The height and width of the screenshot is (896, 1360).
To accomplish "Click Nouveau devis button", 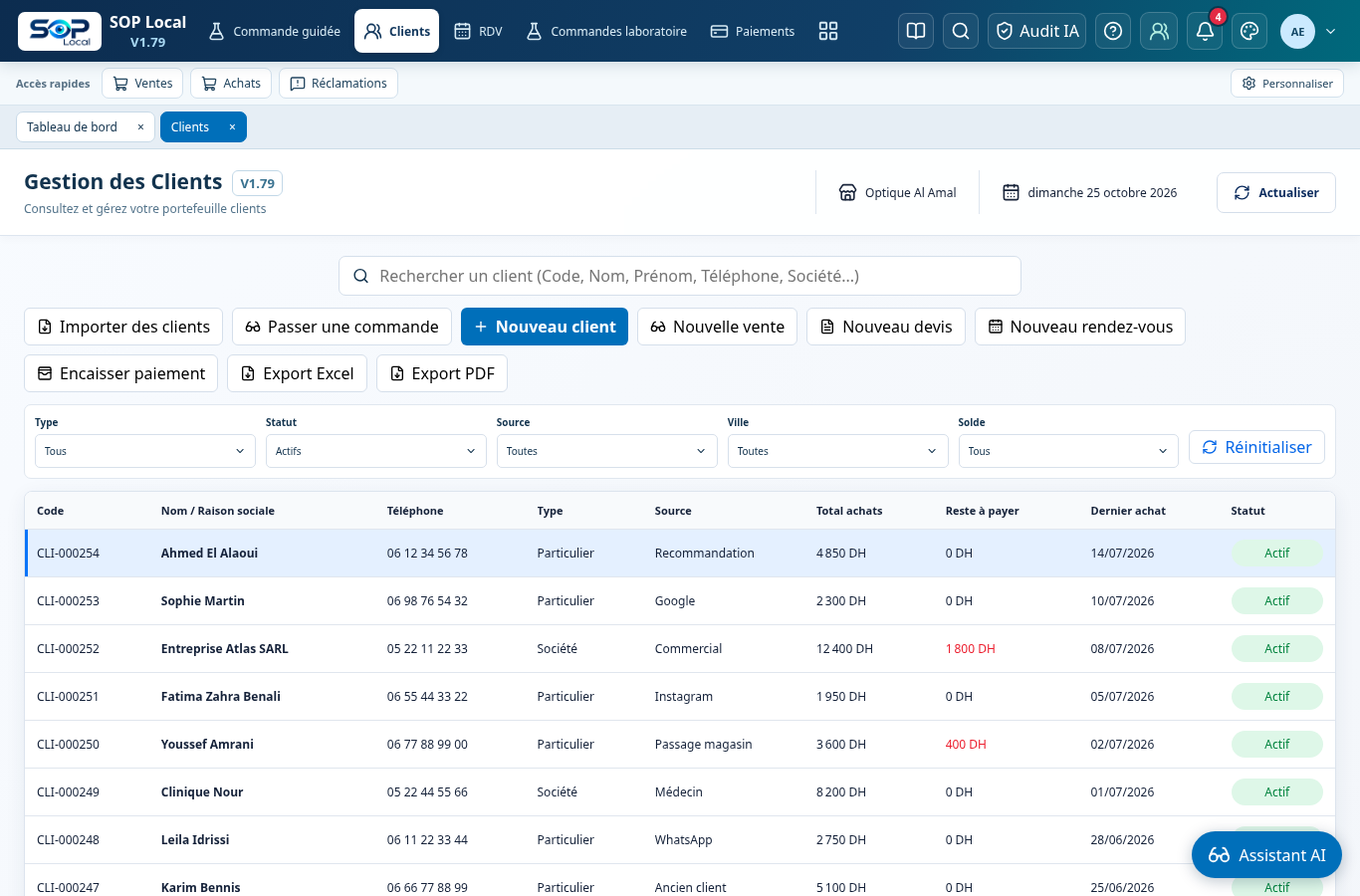I will tap(886, 327).
